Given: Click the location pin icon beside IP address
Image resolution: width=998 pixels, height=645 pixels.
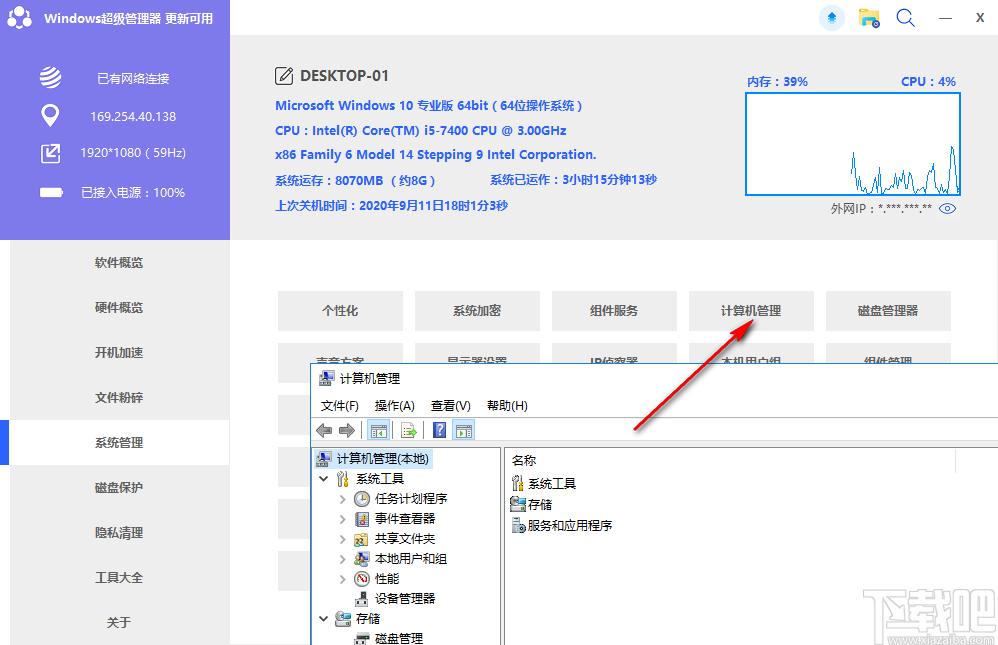Looking at the screenshot, I should pos(50,116).
